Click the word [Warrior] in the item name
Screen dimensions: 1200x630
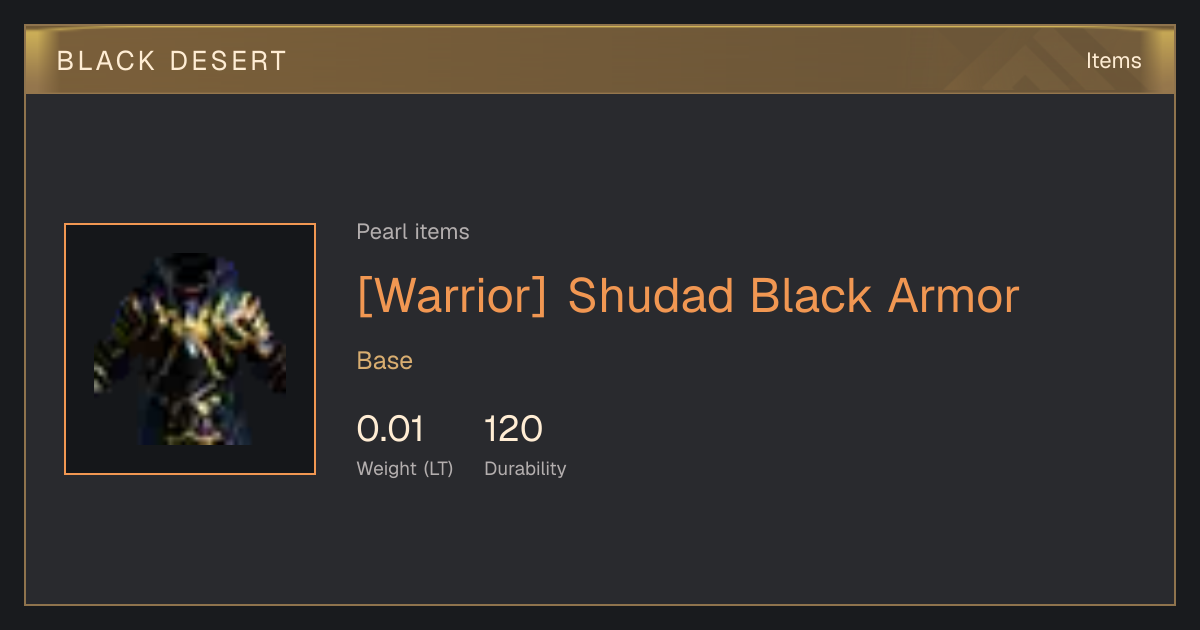(x=452, y=295)
